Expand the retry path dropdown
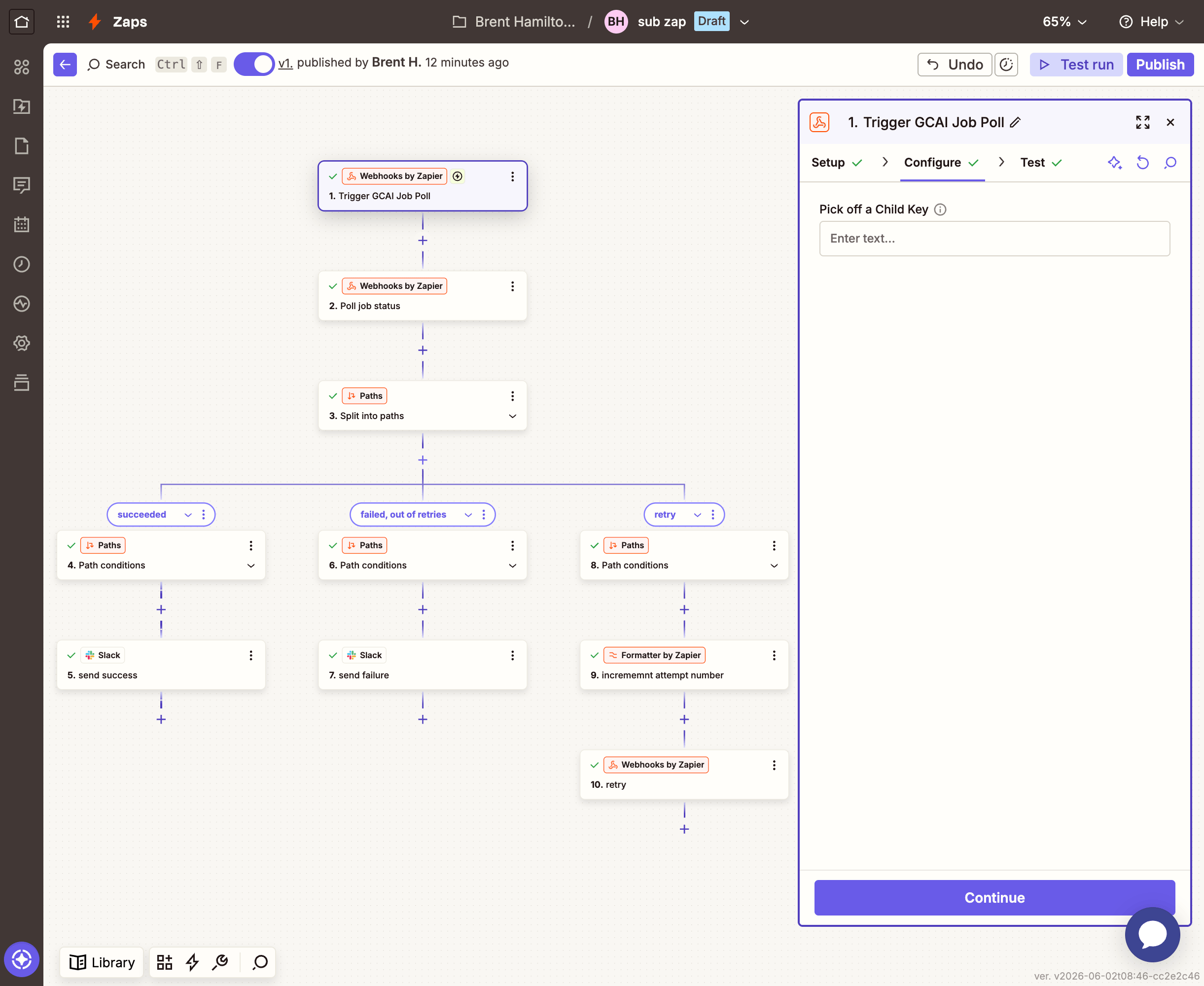Viewport: 1204px width, 986px height. tap(698, 515)
